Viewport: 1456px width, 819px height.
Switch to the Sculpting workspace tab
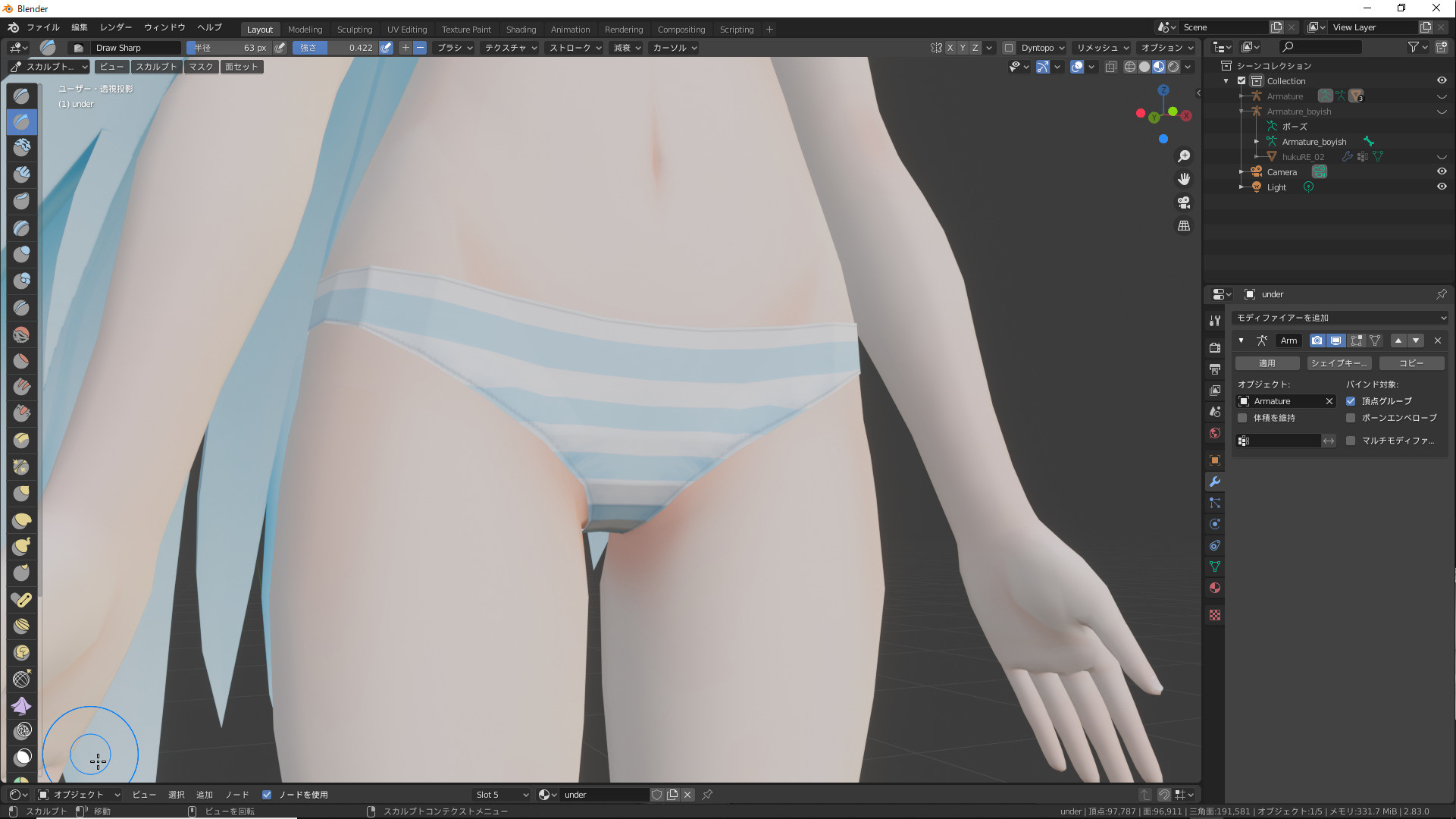tap(354, 30)
